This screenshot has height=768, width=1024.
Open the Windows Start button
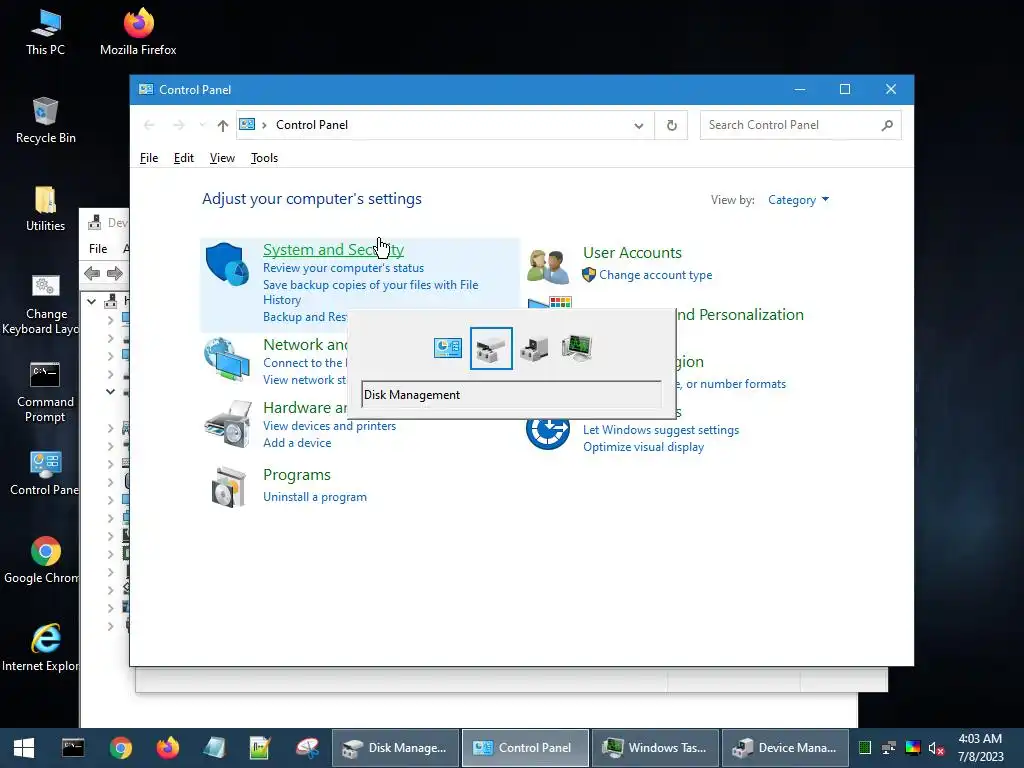24,748
